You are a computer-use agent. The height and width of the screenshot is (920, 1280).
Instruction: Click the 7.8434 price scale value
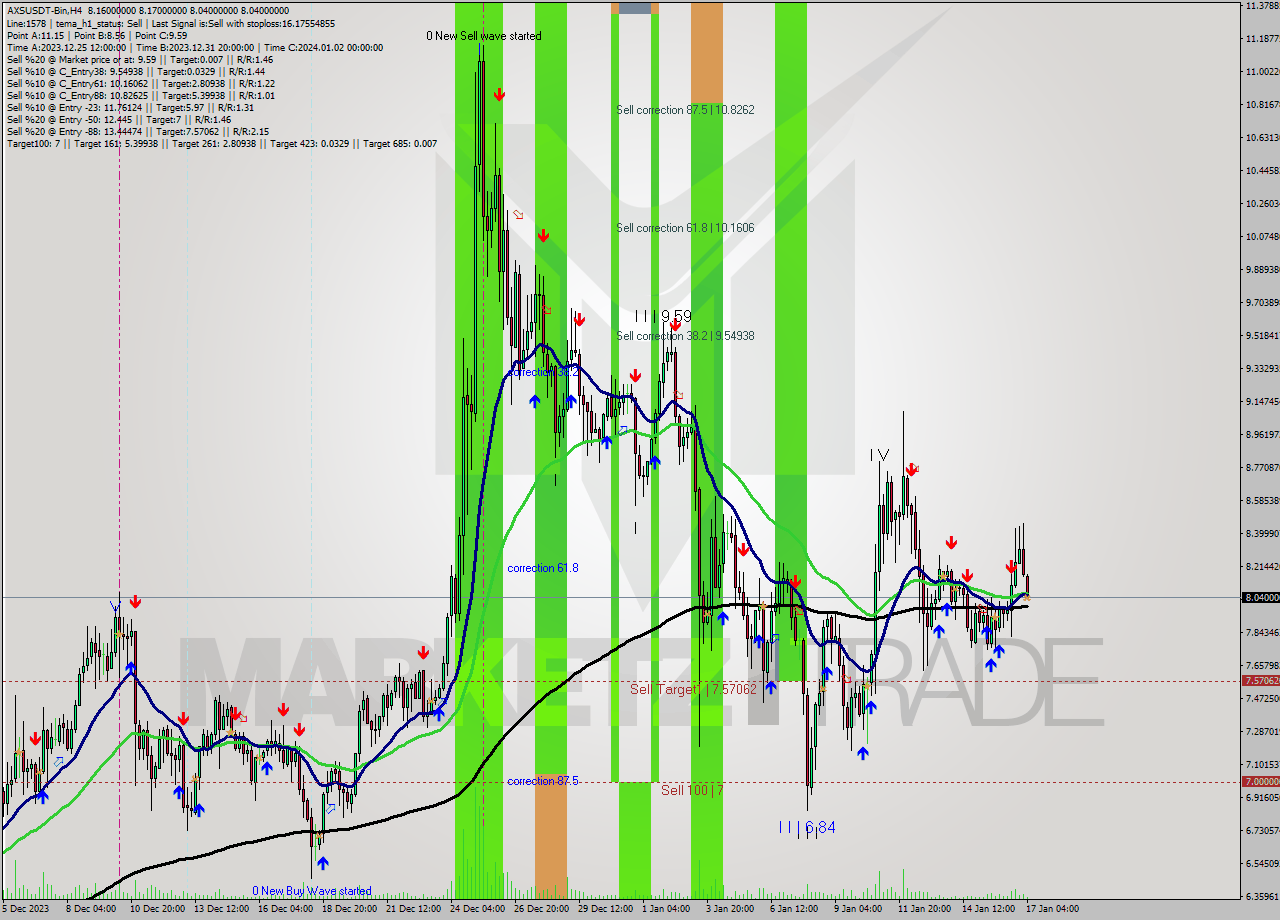tap(1262, 632)
